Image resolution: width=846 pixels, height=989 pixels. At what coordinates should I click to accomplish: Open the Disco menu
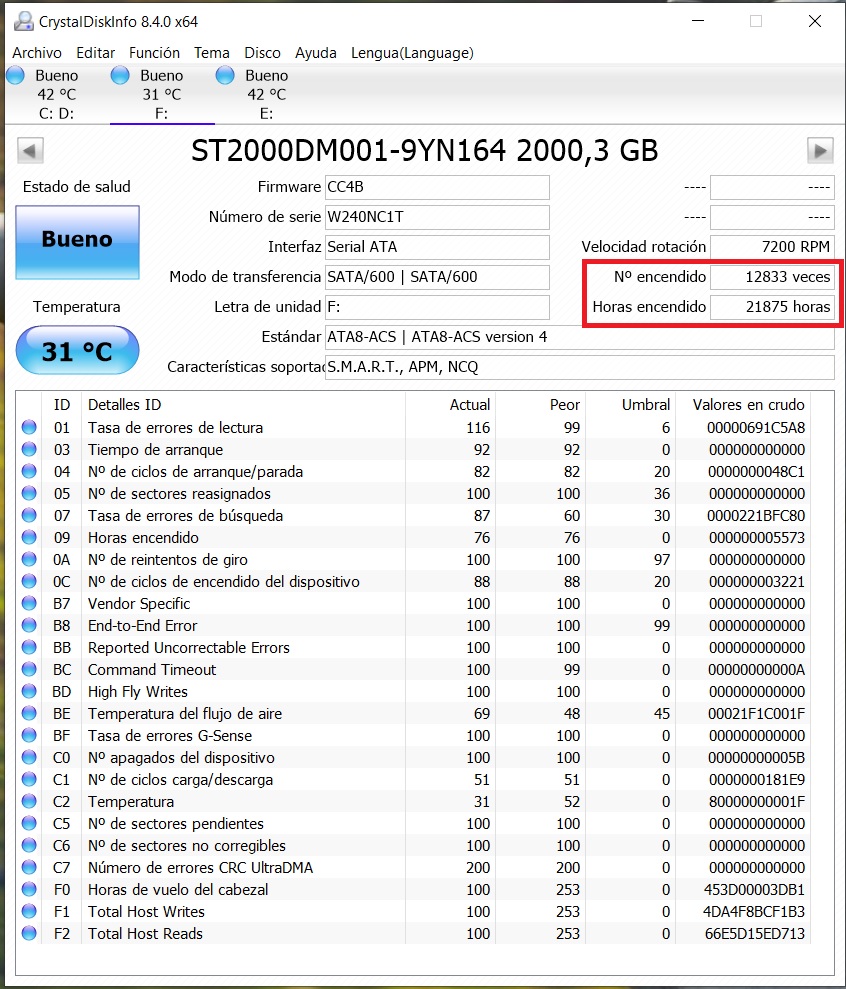tap(262, 53)
